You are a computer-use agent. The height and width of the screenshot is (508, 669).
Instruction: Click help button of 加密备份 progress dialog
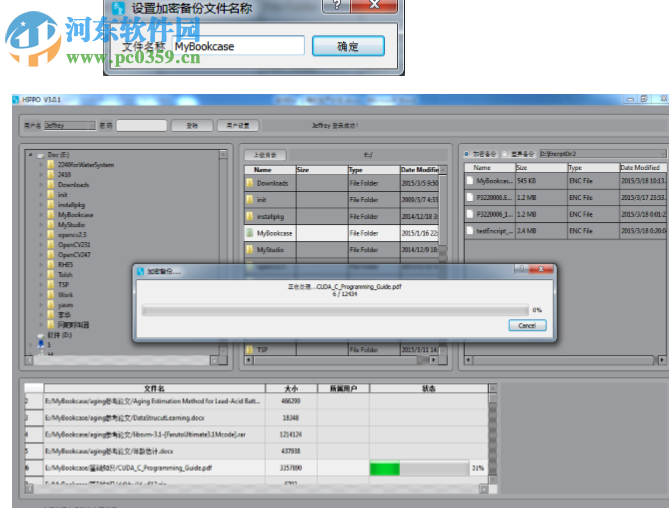(521, 269)
